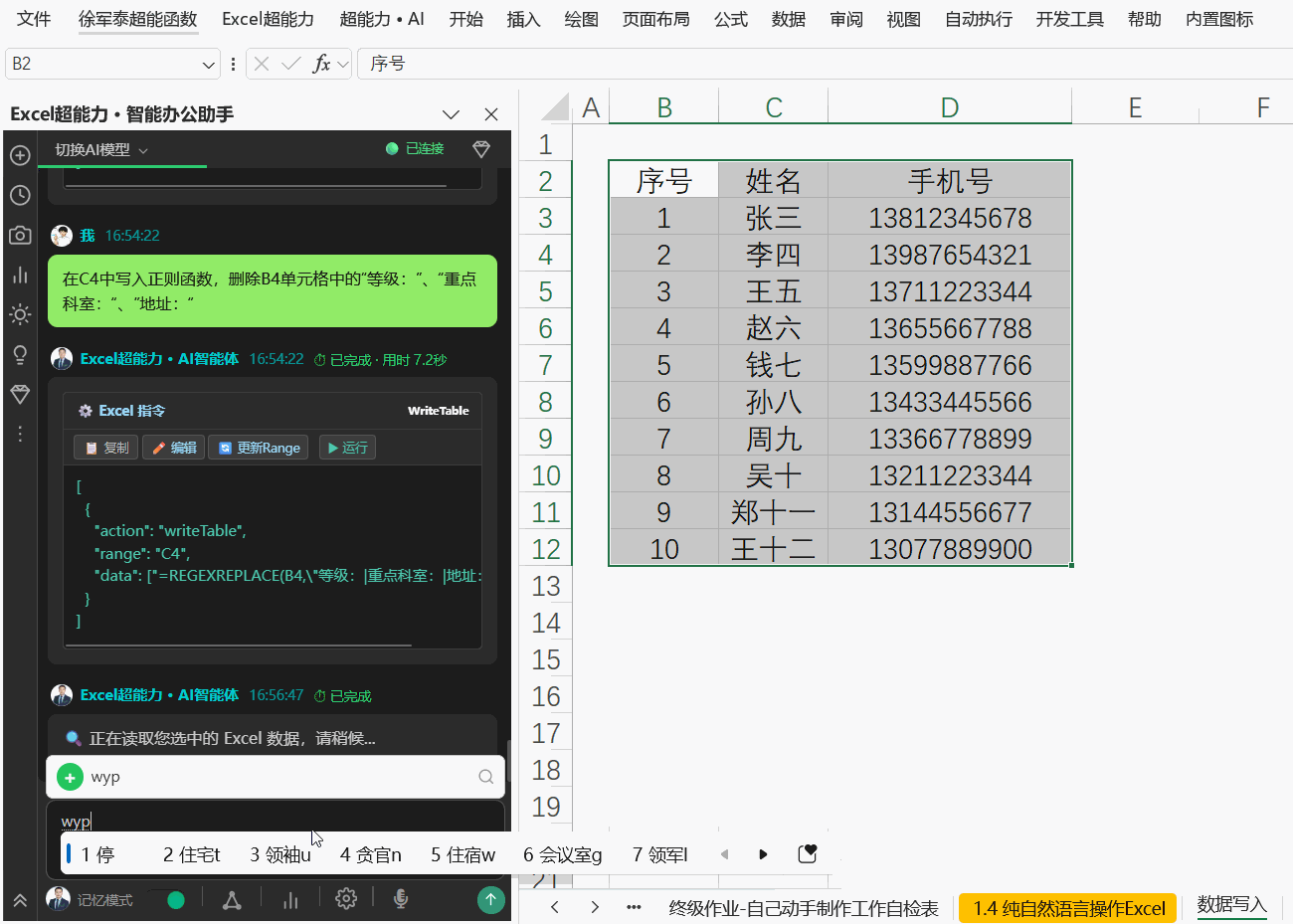Open the 插入 ribbon tab

[523, 19]
